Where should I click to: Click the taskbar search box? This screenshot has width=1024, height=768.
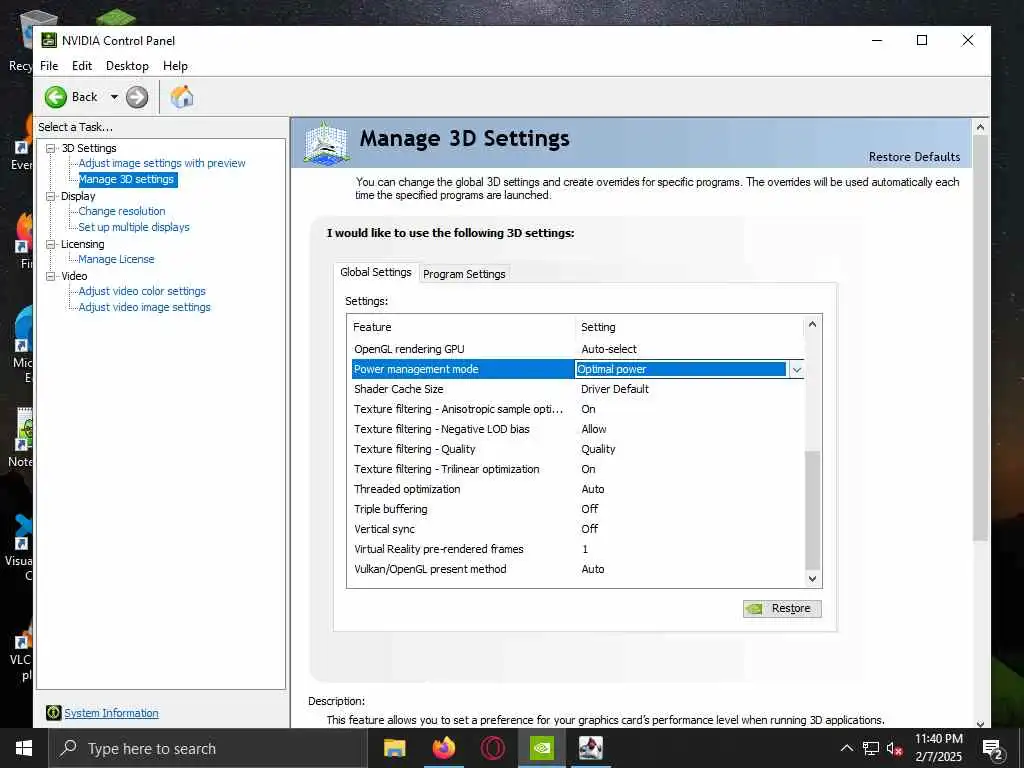click(207, 748)
